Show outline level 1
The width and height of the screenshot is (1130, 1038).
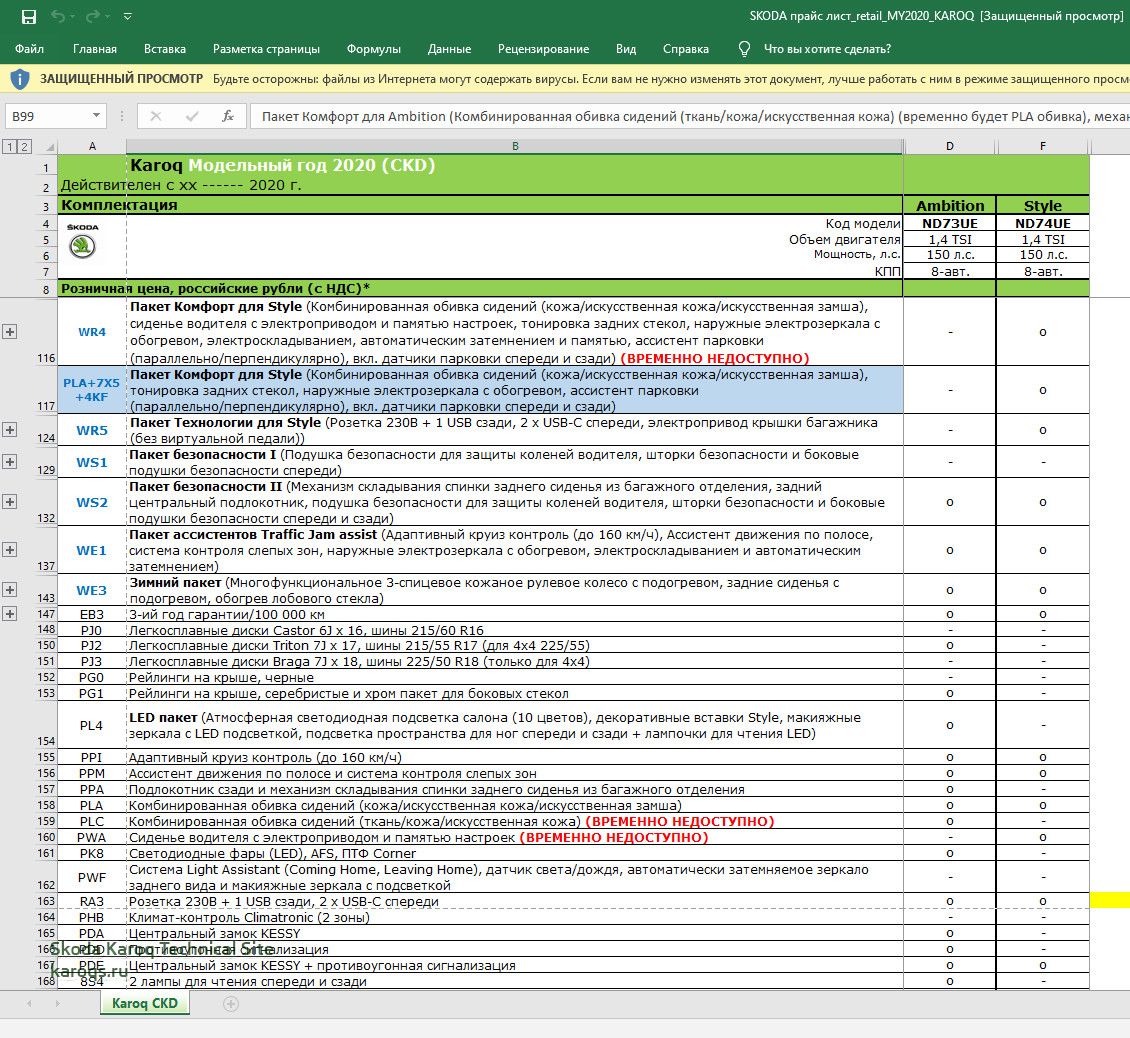[x=9, y=146]
